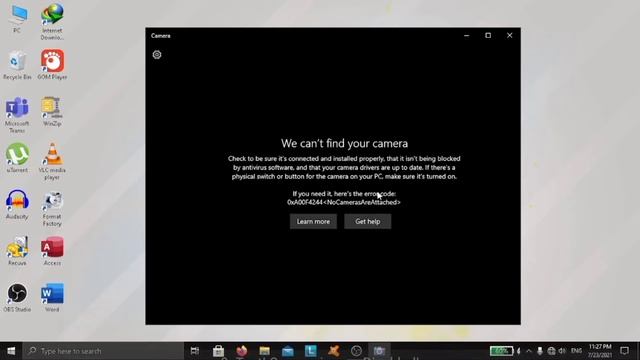Open the PC desktop icon
This screenshot has width=640, height=360.
tap(17, 19)
